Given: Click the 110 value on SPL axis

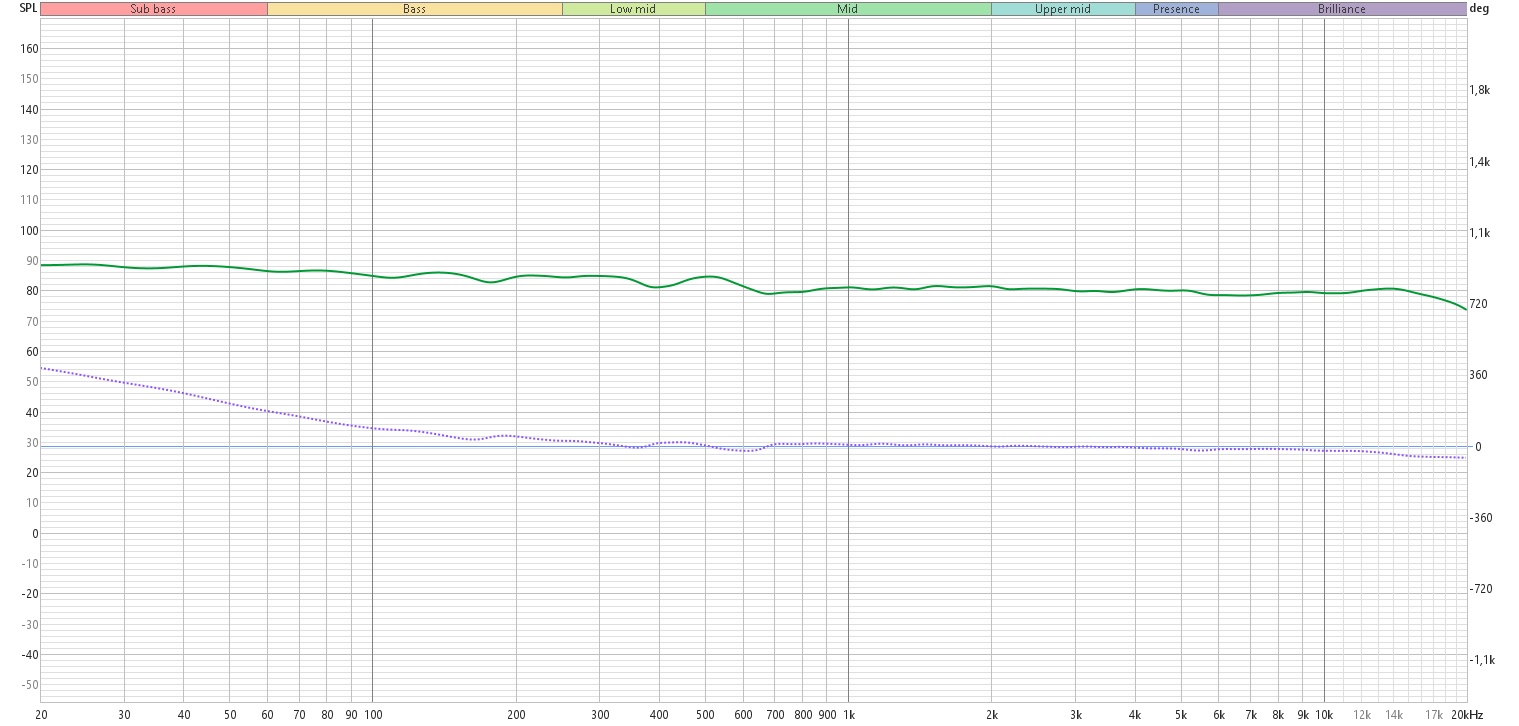Looking at the screenshot, I should pos(29,200).
